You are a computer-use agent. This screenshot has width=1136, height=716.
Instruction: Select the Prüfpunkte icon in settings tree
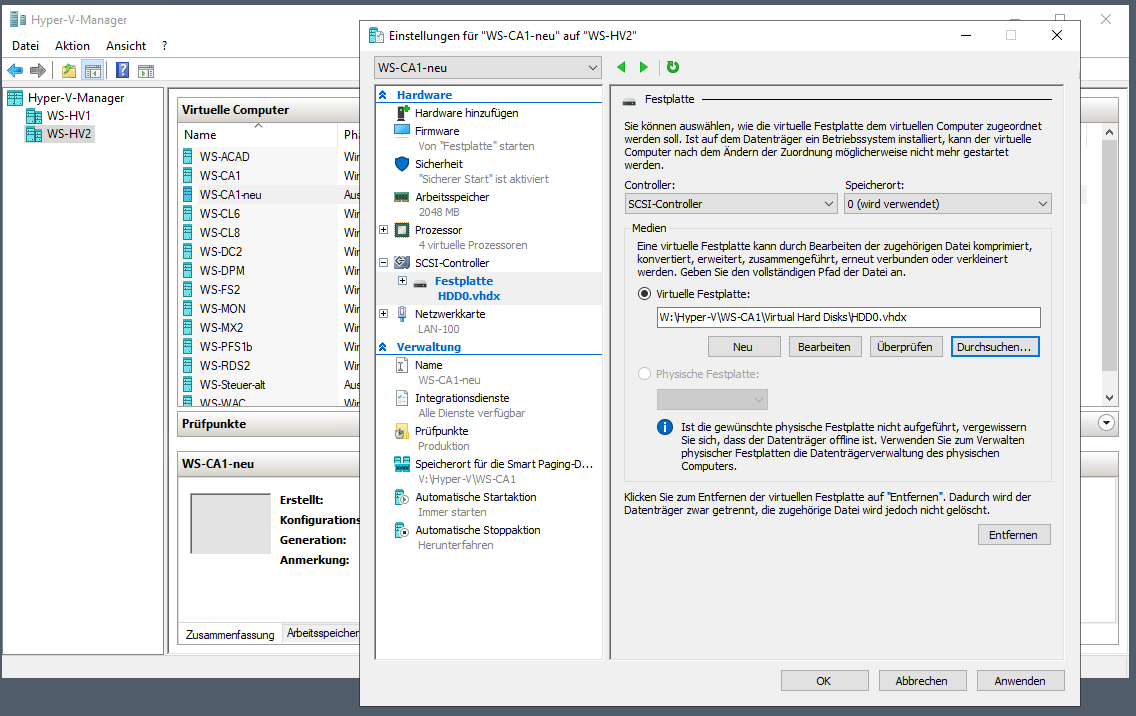click(x=402, y=431)
